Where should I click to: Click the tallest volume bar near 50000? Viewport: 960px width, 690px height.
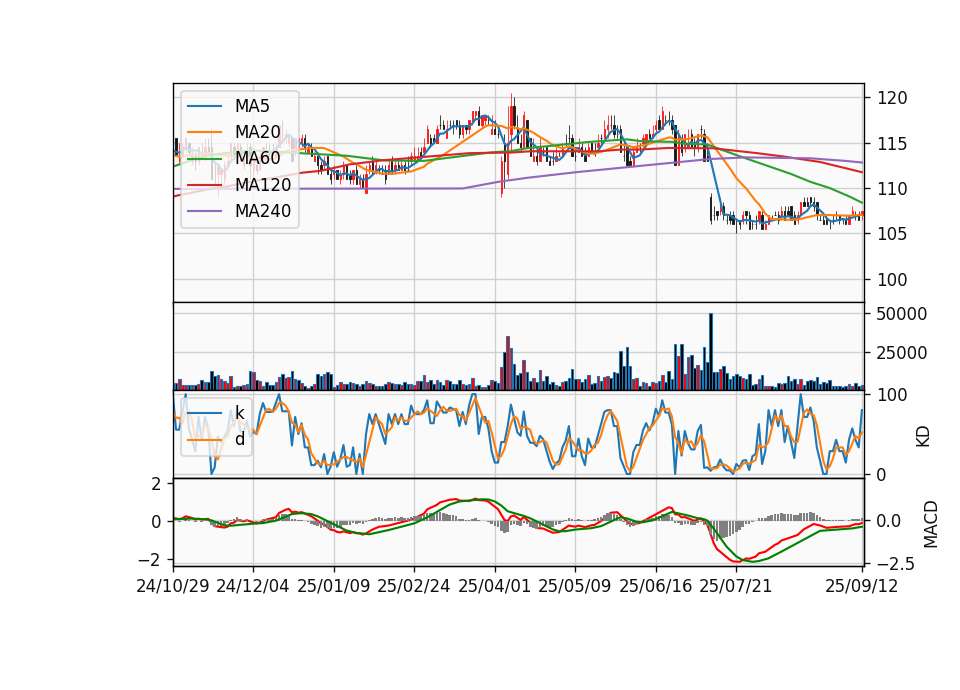coord(711,352)
